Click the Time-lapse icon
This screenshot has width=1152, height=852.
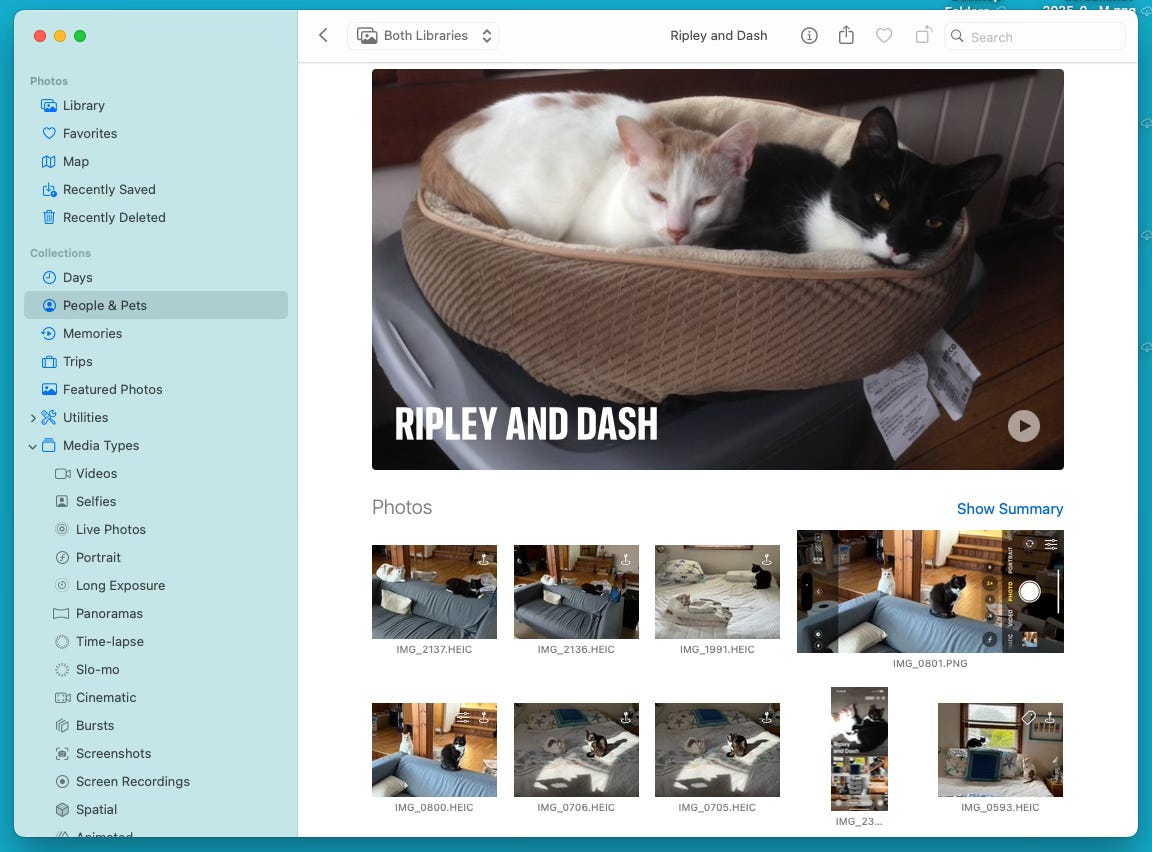62,641
